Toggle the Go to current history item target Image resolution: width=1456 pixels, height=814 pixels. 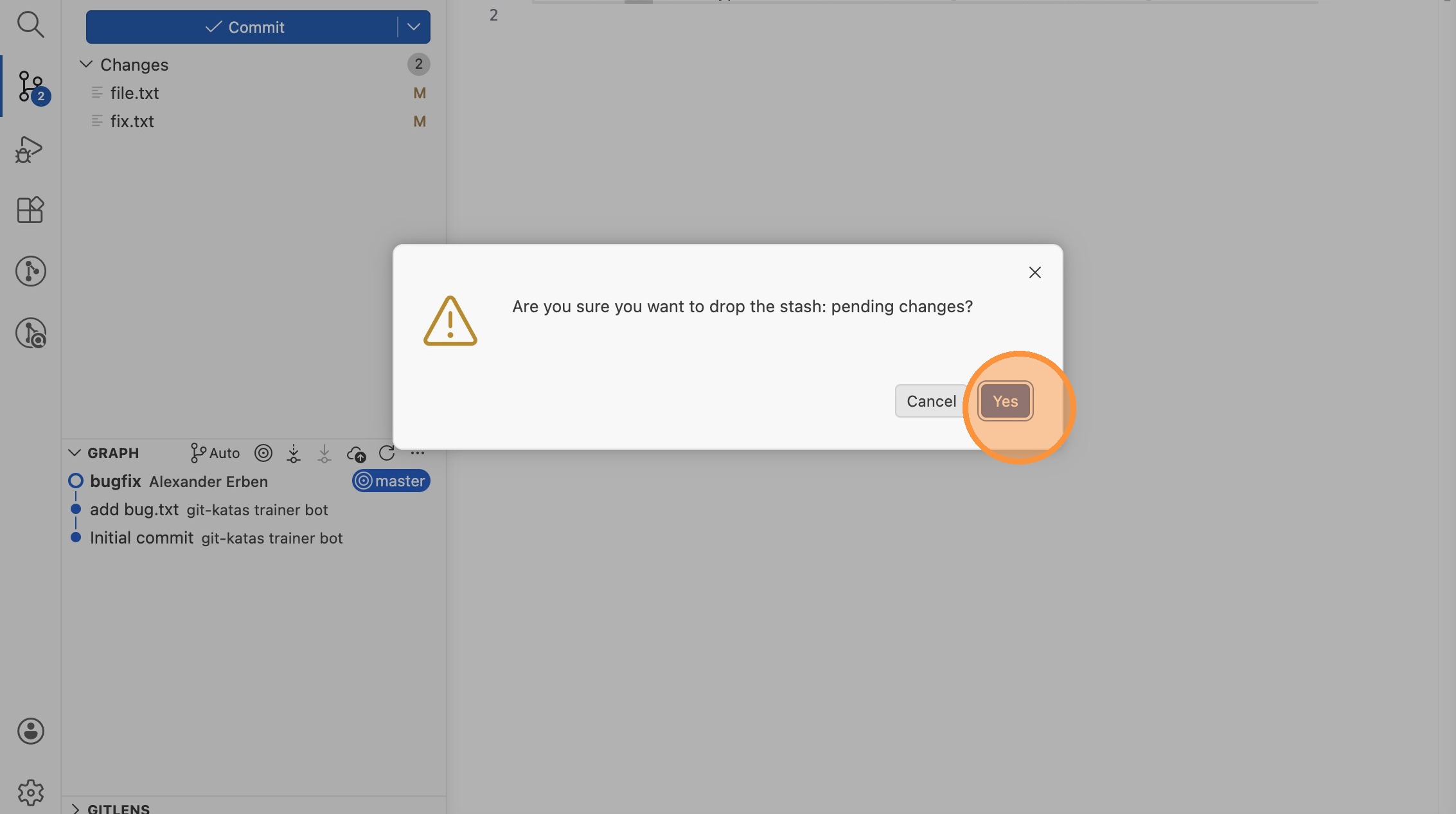tap(263, 453)
